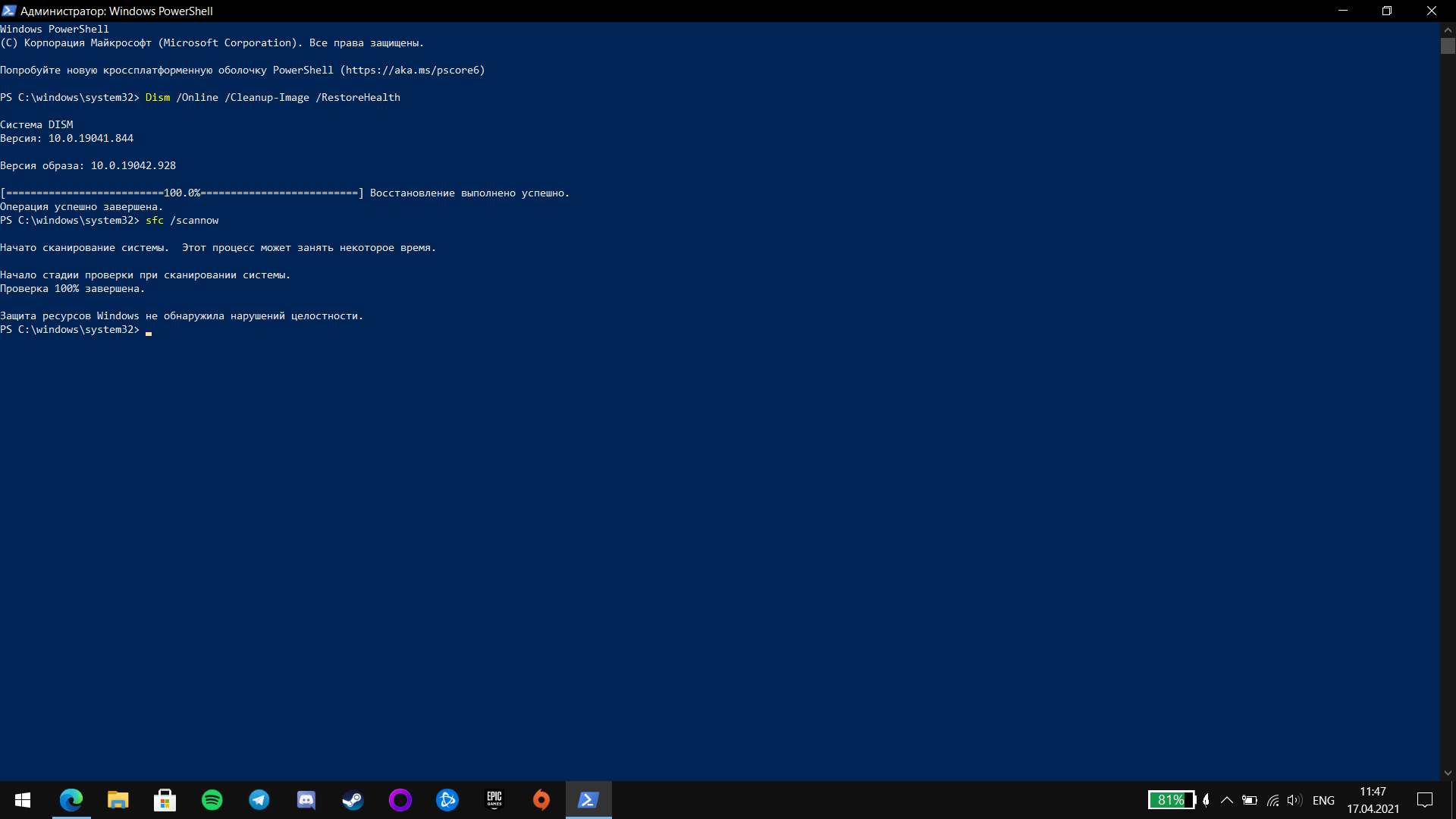Click scrollbar down arrow in PowerShell
This screenshot has width=1456, height=819.
pyautogui.click(x=1448, y=773)
